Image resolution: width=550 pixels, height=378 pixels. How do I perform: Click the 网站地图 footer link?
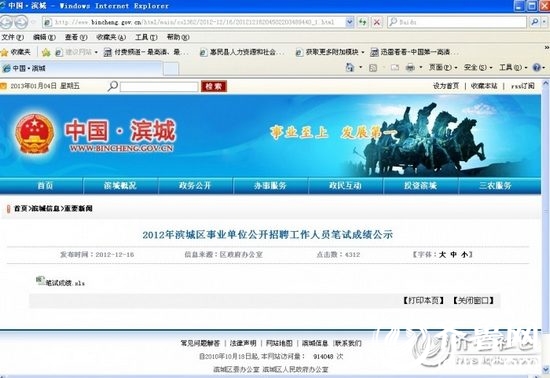pos(279,343)
